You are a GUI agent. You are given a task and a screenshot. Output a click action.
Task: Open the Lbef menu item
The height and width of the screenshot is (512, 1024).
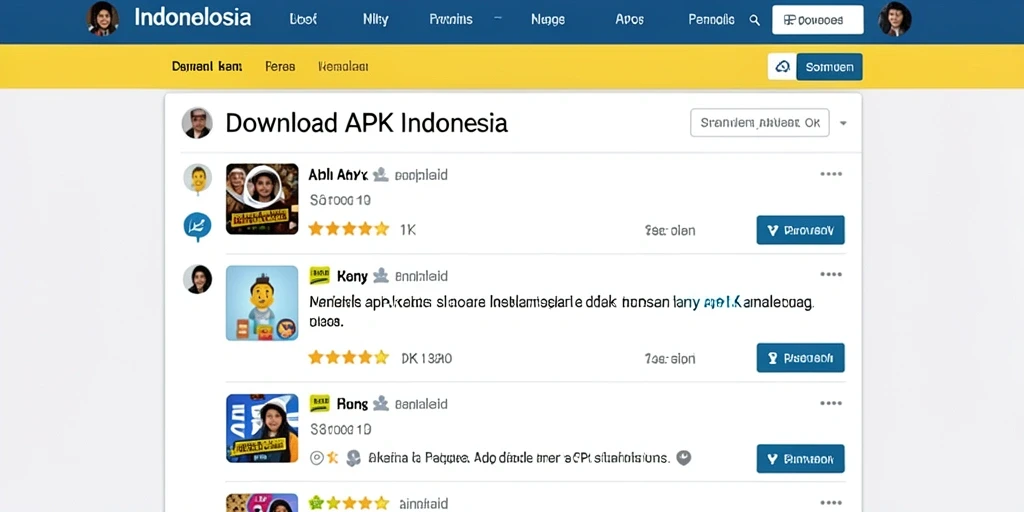point(303,20)
